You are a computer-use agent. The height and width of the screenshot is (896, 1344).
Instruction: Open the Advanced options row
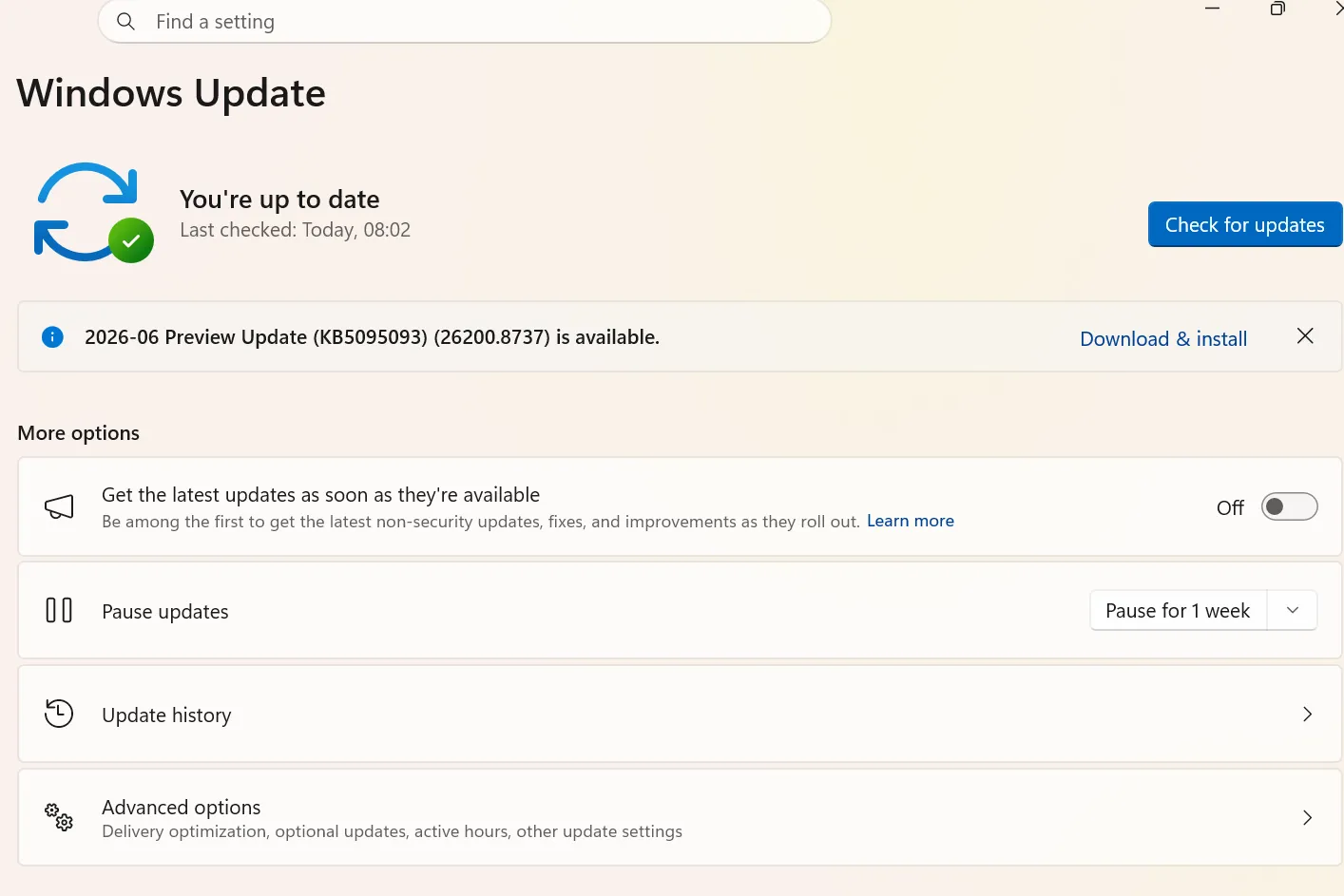coord(680,817)
